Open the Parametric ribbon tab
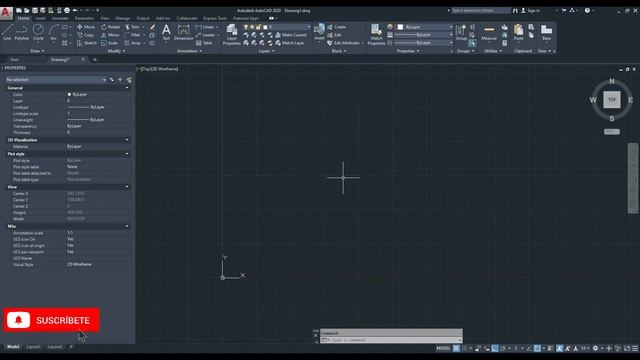Screen dimensions: 640x360 coord(84,18)
